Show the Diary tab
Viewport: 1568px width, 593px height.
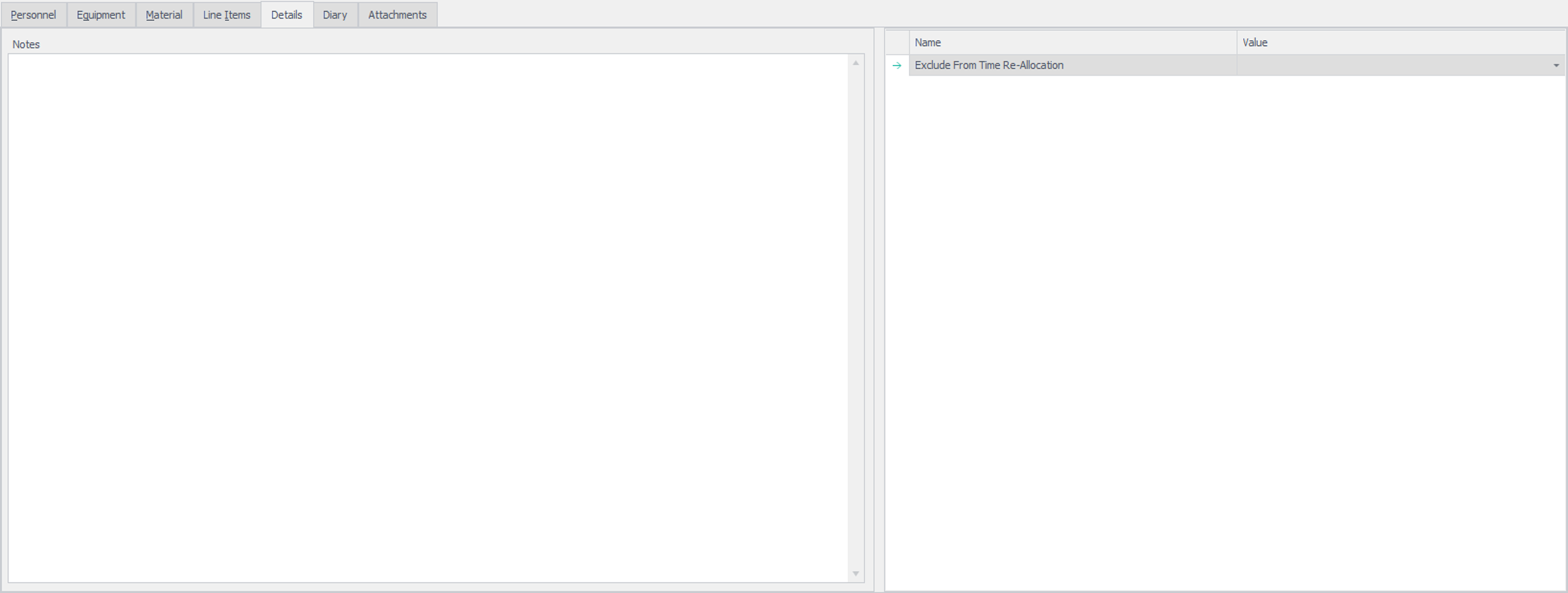tap(335, 14)
